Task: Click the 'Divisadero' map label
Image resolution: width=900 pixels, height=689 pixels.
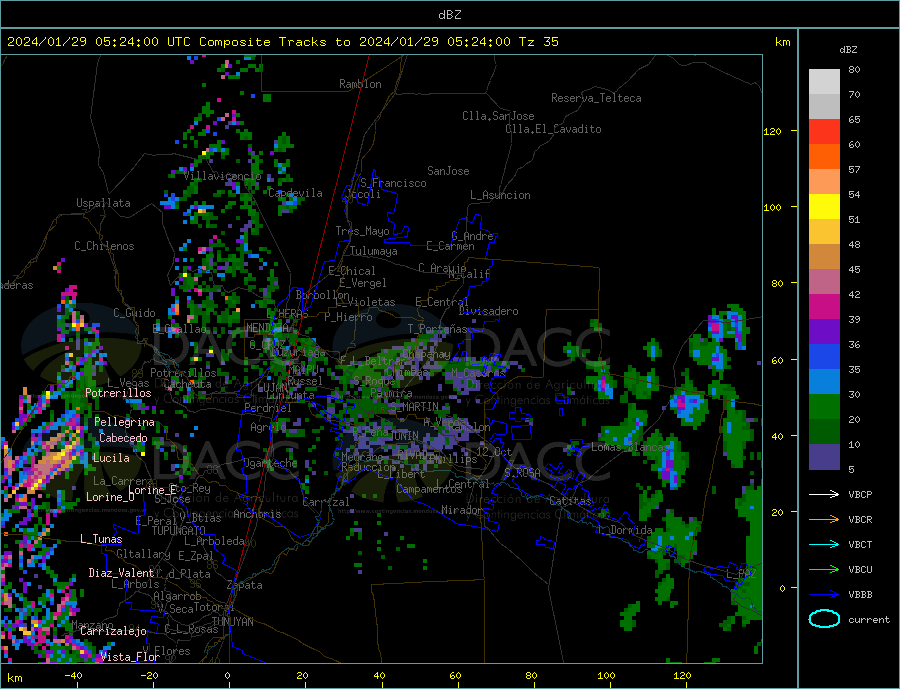Action: click(488, 311)
